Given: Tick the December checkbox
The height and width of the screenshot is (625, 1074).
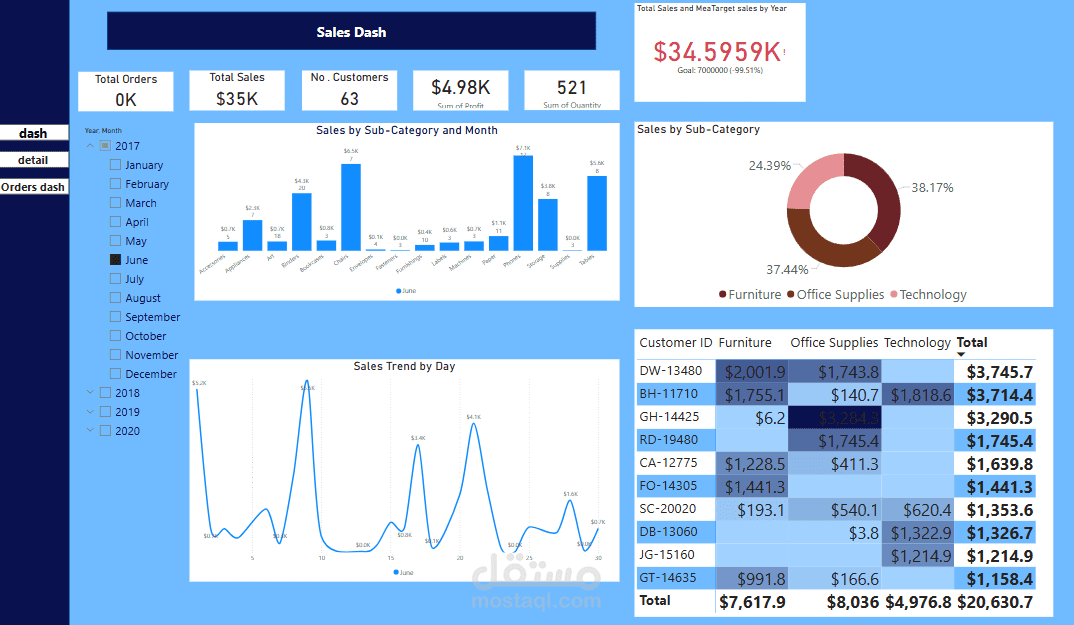Looking at the screenshot, I should [115, 373].
